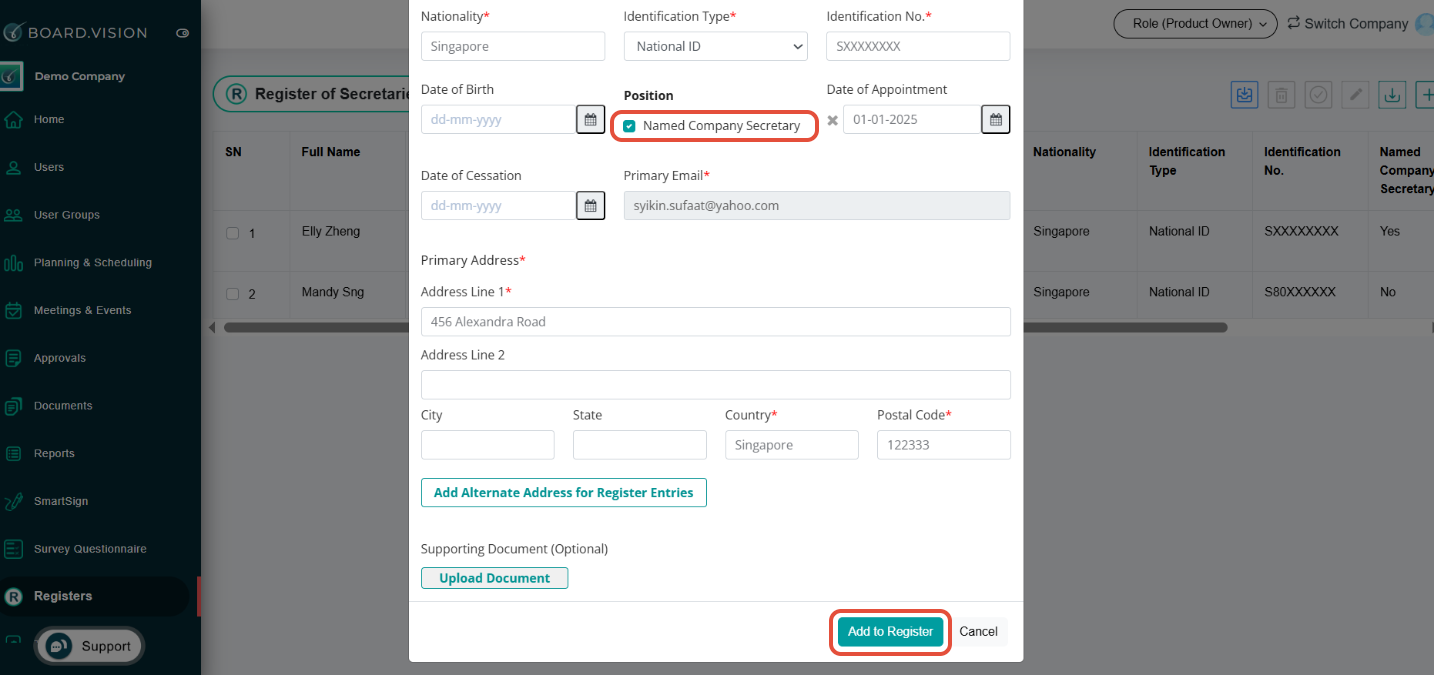Click the trash delete toolbar icon
This screenshot has width=1434, height=675.
pyautogui.click(x=1282, y=95)
